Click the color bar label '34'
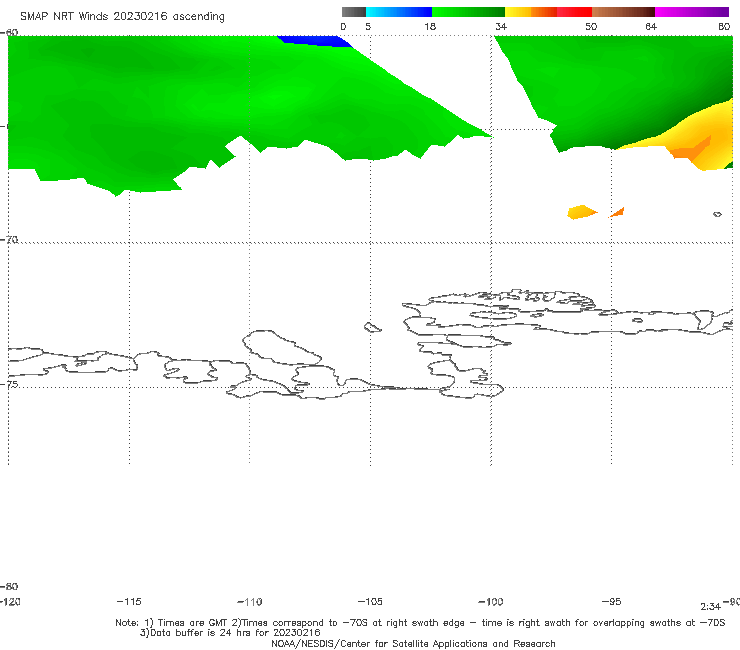The height and width of the screenshot is (650, 740). [x=501, y=27]
